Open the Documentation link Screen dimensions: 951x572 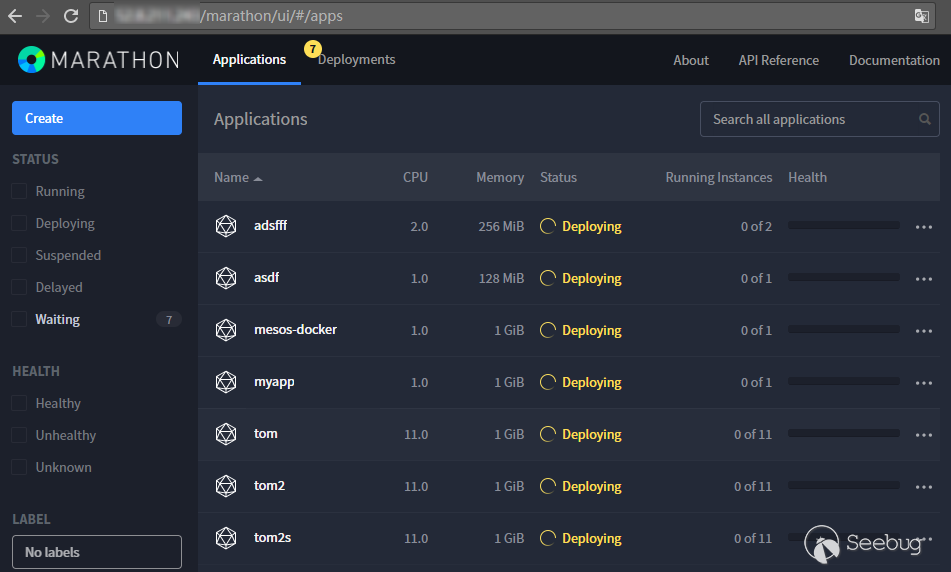pos(894,60)
